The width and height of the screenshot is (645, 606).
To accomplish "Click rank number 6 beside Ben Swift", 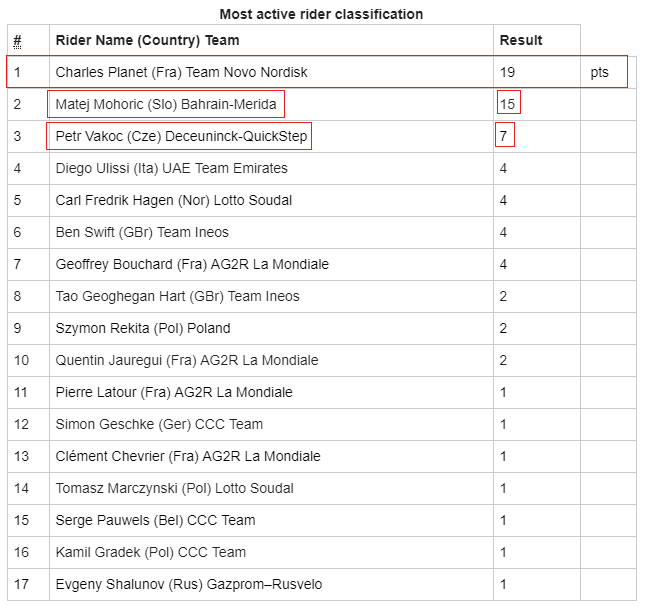I will point(17,232).
